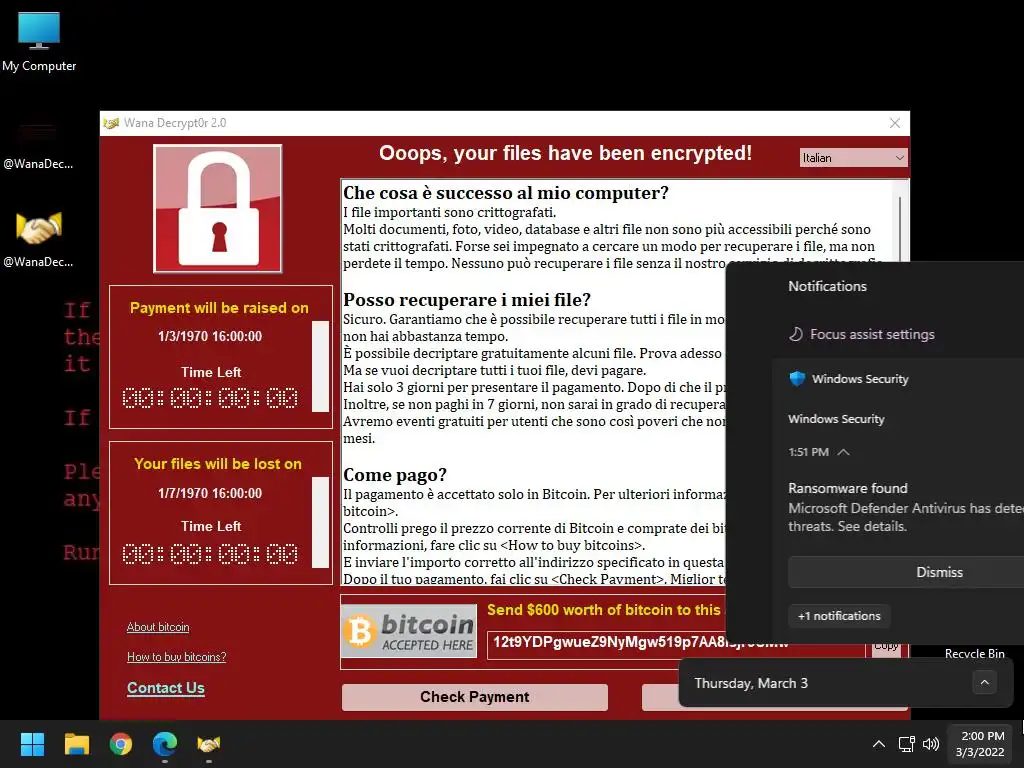The image size is (1024, 768).
Task: Click the Windows Security notification header
Action: (x=849, y=379)
